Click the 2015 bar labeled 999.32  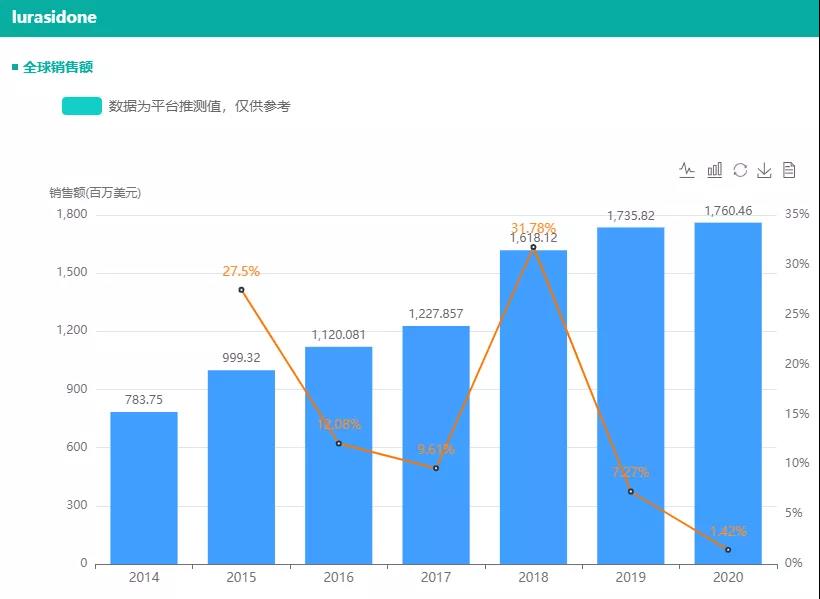pyautogui.click(x=241, y=470)
